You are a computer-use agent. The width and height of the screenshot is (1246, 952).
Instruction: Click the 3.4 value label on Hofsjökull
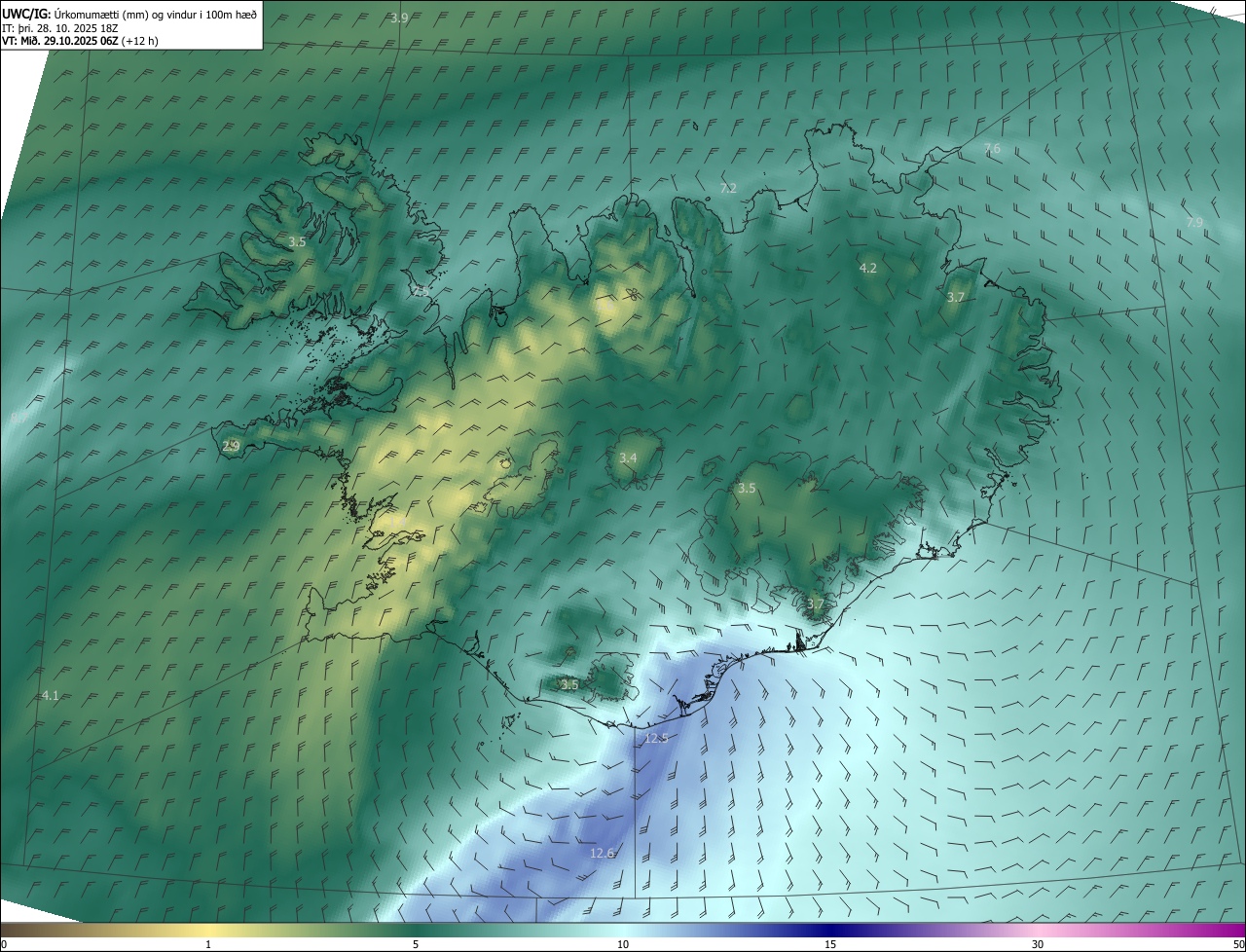pos(628,458)
